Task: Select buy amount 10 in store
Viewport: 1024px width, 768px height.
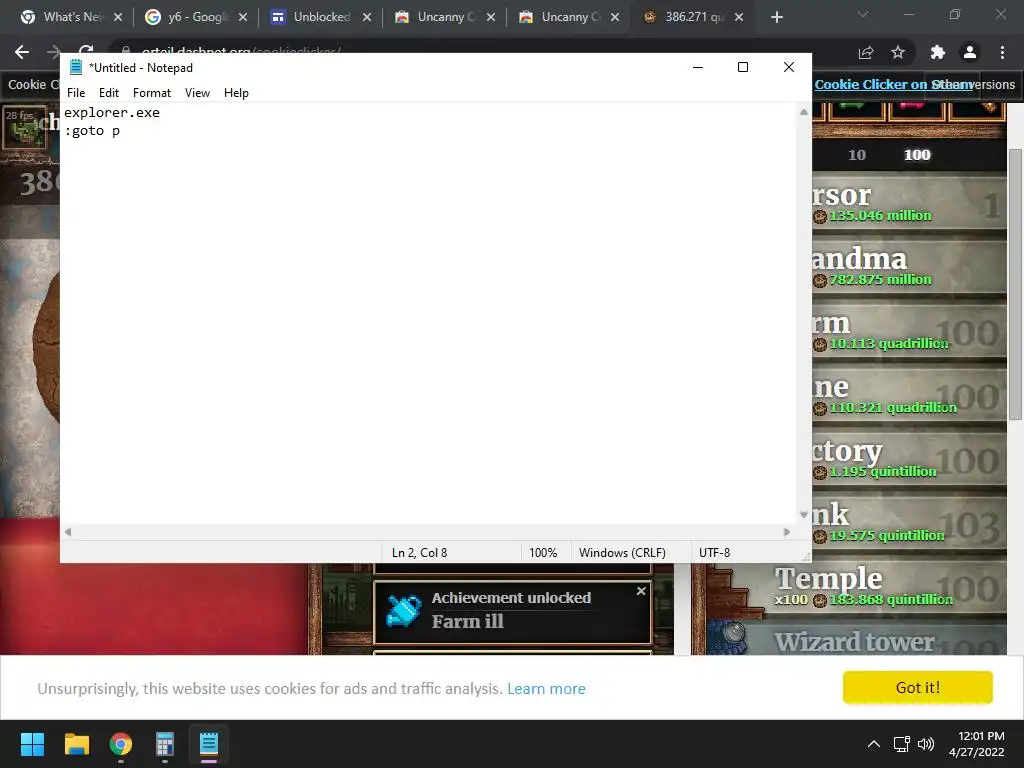Action: tap(857, 155)
